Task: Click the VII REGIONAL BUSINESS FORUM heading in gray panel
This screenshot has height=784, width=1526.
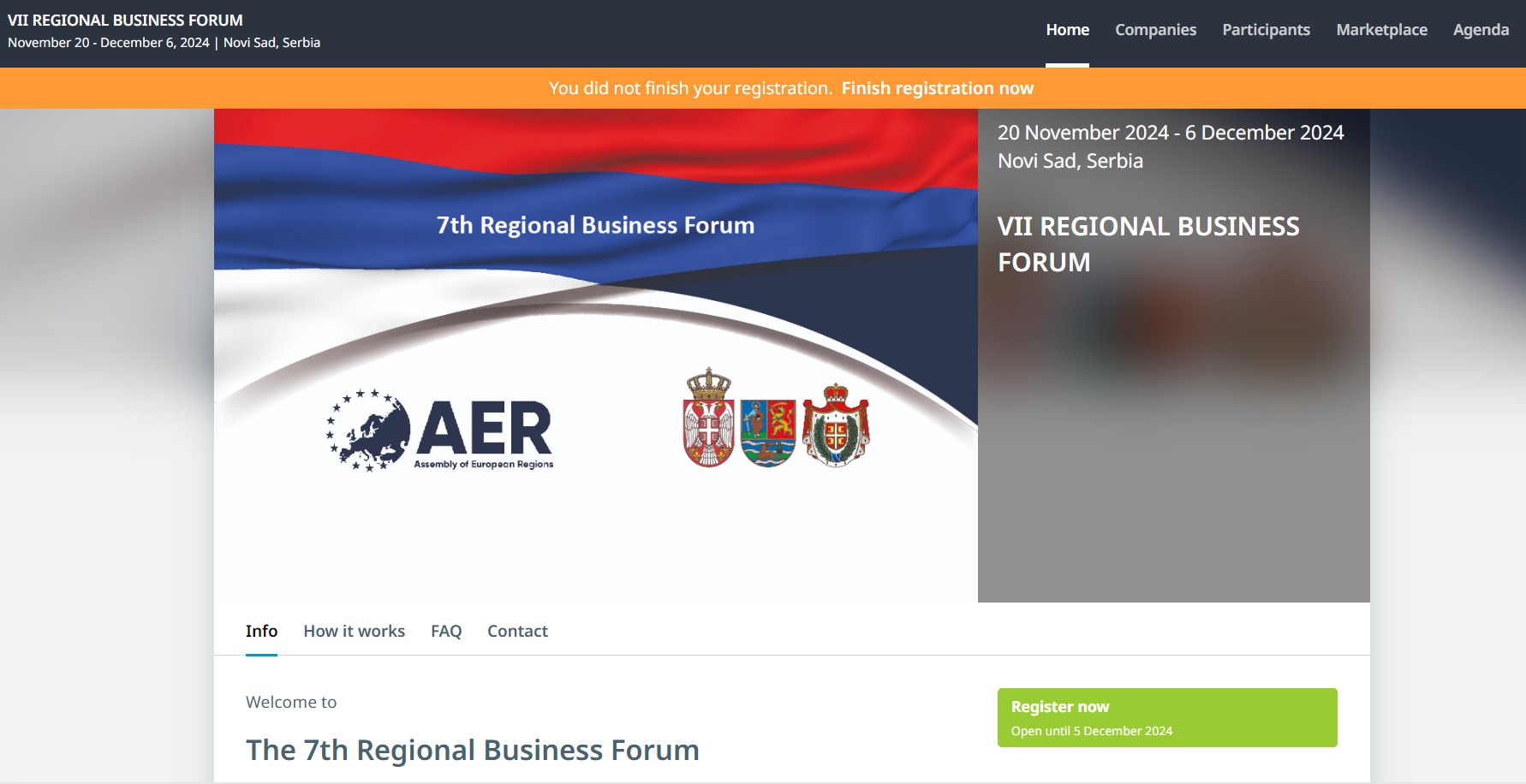Action: 1147,244
